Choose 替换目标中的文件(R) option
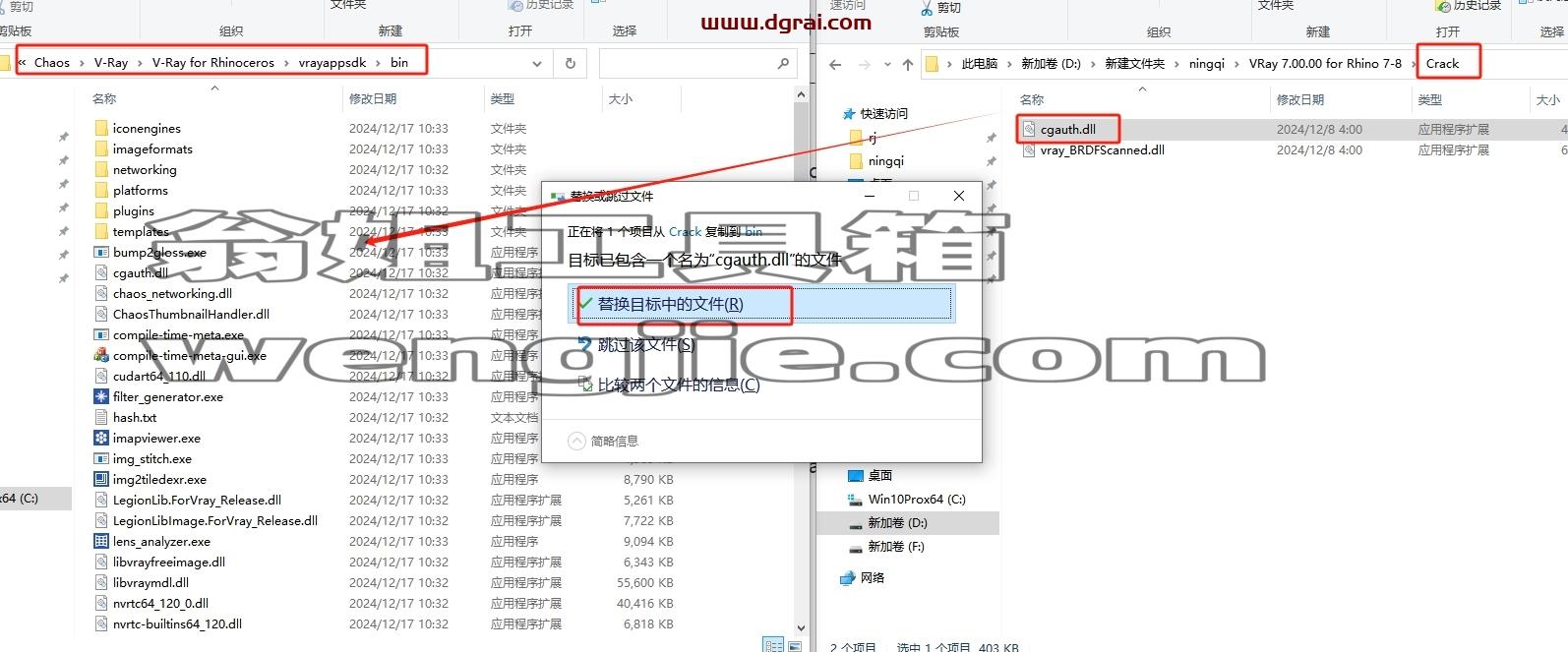Image resolution: width=1568 pixels, height=652 pixels. click(760, 304)
